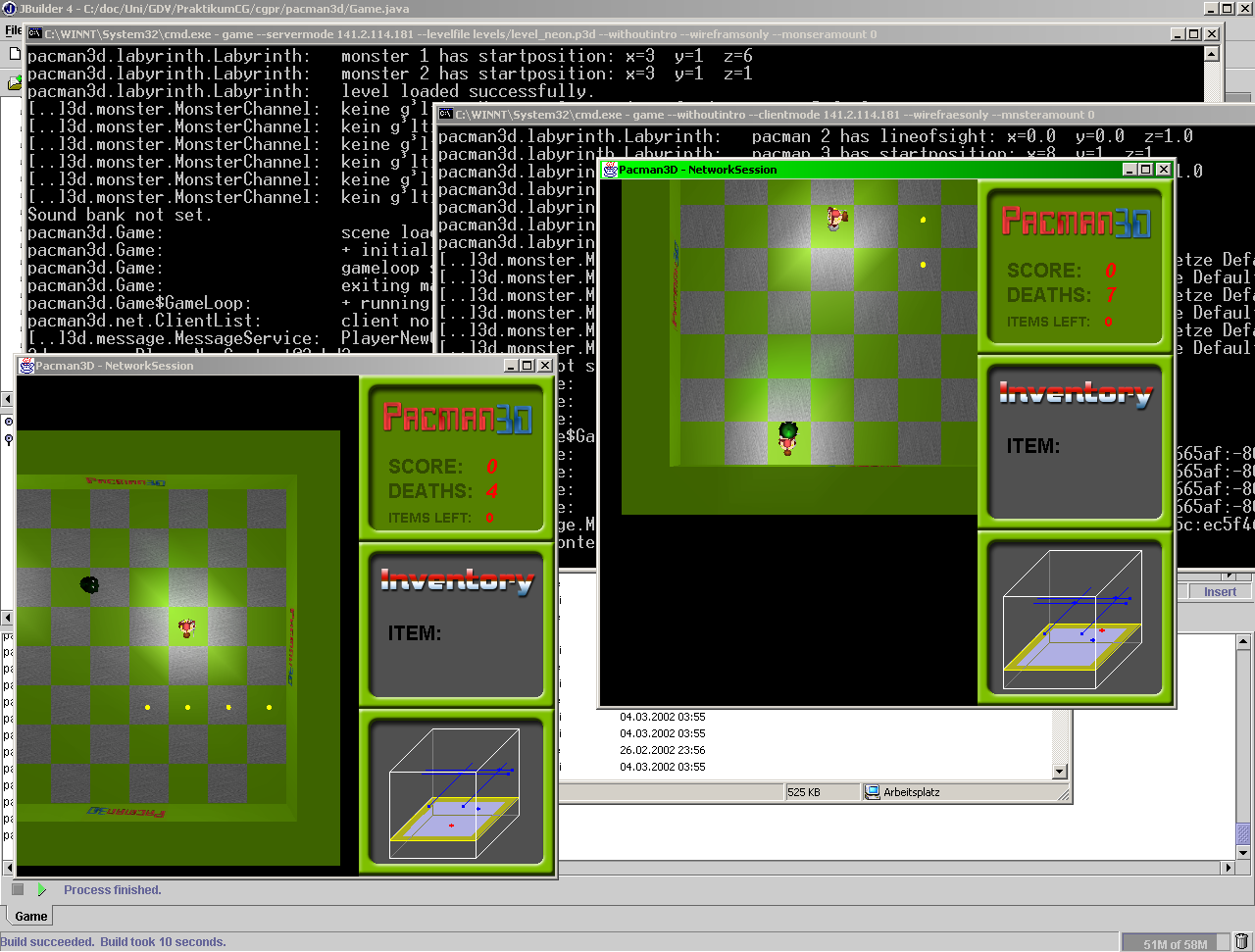
Task: Click the 51M of 58M memory bar
Action: (1175, 943)
